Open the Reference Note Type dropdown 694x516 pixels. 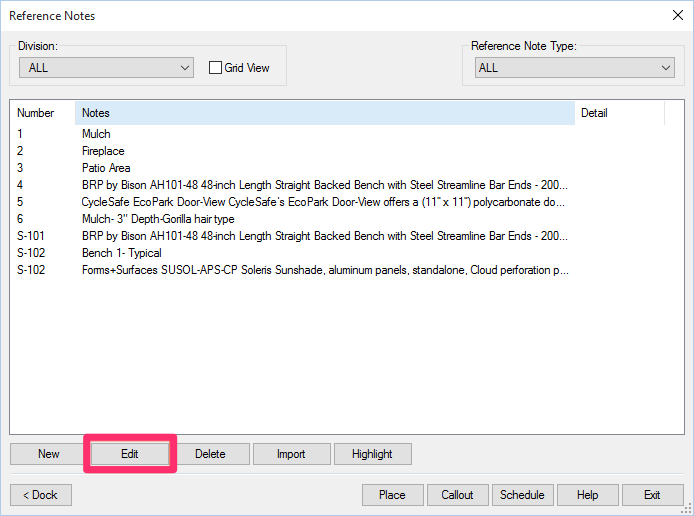point(574,68)
